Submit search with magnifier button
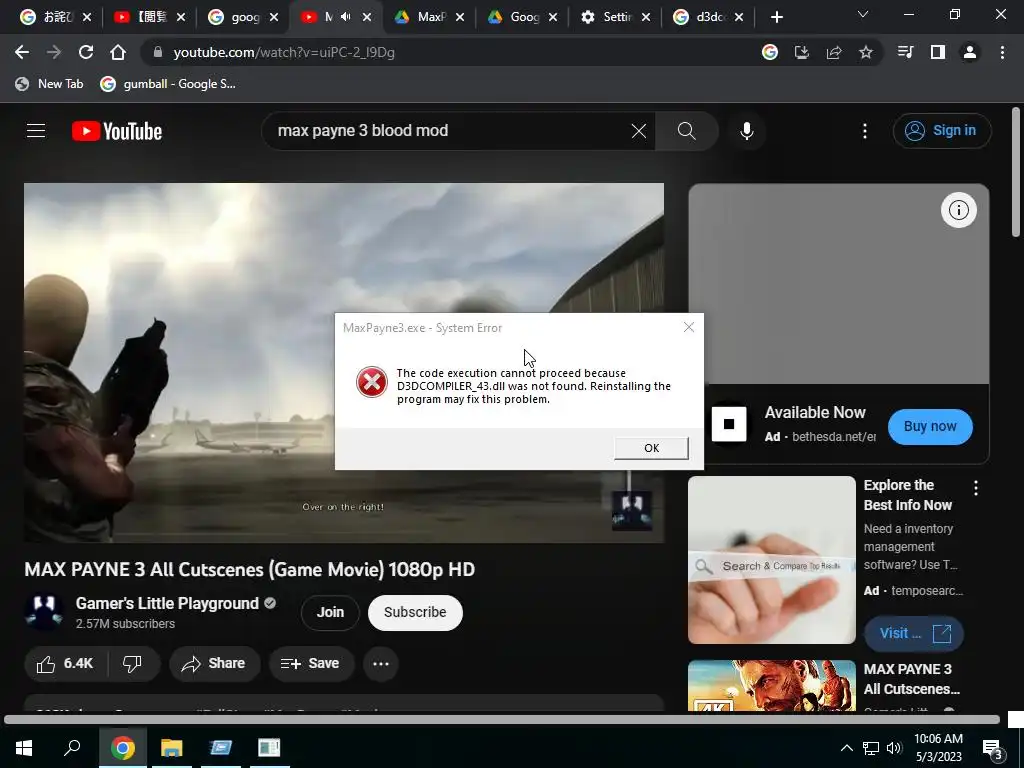1024x768 pixels. (x=686, y=131)
